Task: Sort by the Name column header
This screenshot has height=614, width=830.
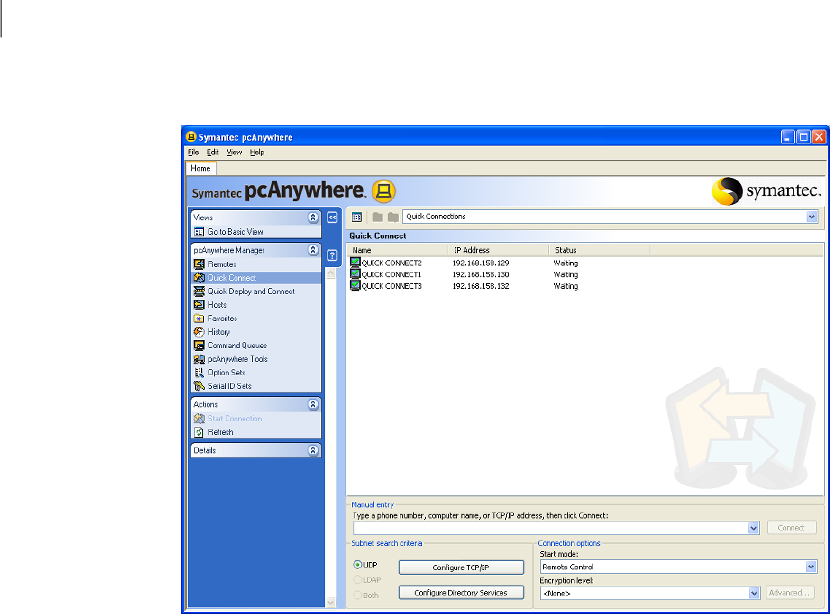Action: (398, 250)
